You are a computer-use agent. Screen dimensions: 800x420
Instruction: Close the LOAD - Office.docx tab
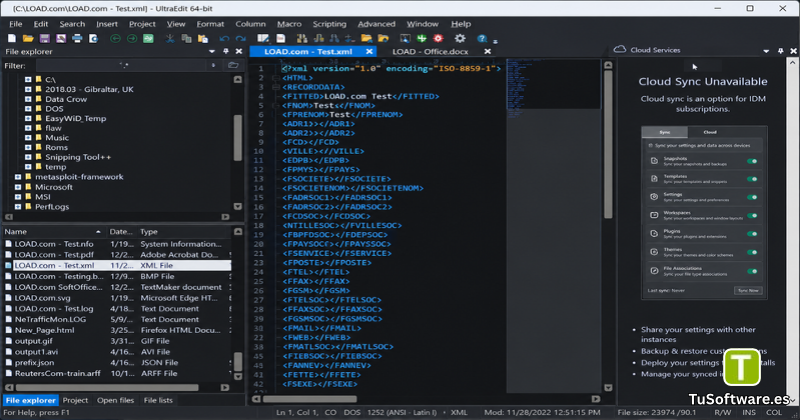click(487, 52)
